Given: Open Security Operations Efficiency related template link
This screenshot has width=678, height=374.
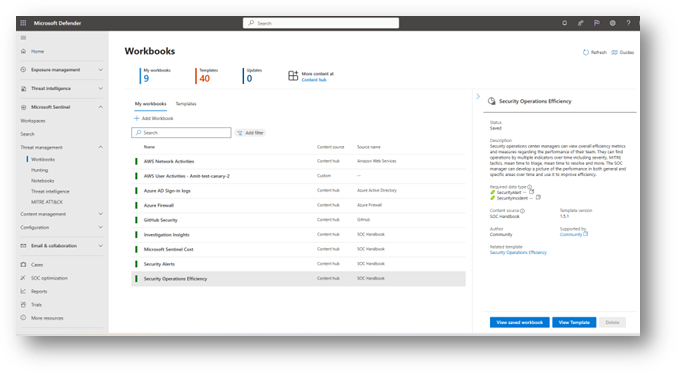Looking at the screenshot, I should coord(518,253).
